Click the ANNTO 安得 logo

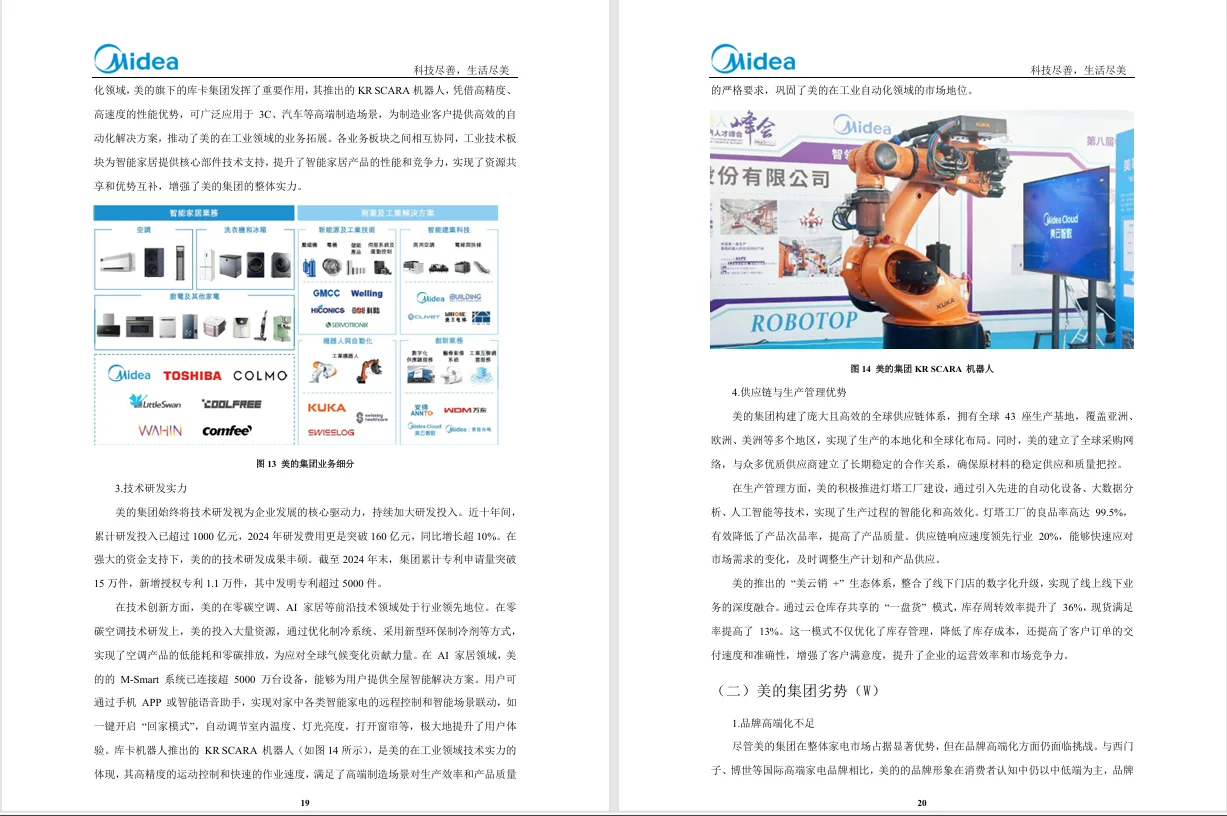(422, 410)
